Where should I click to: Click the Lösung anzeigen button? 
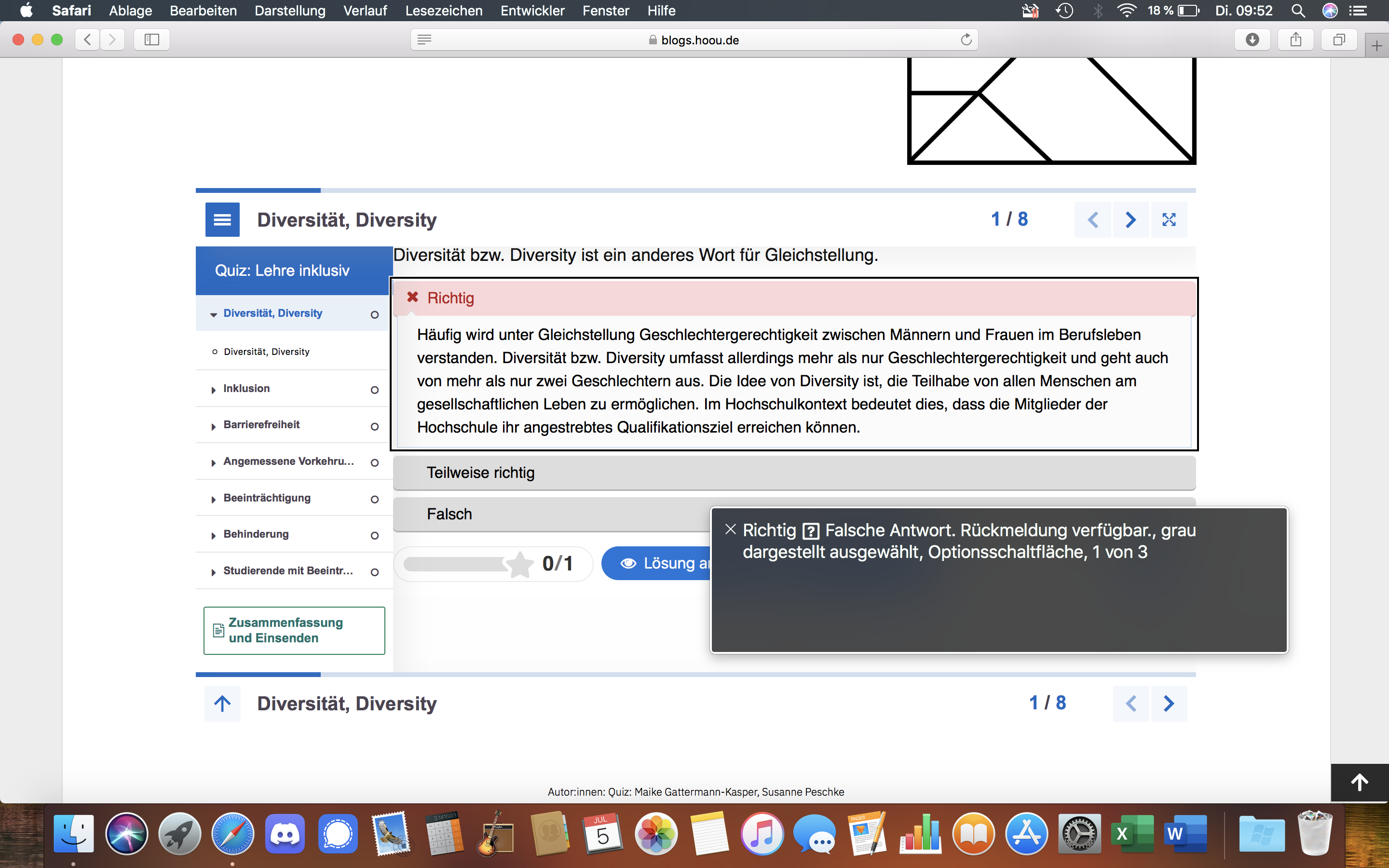point(656,563)
